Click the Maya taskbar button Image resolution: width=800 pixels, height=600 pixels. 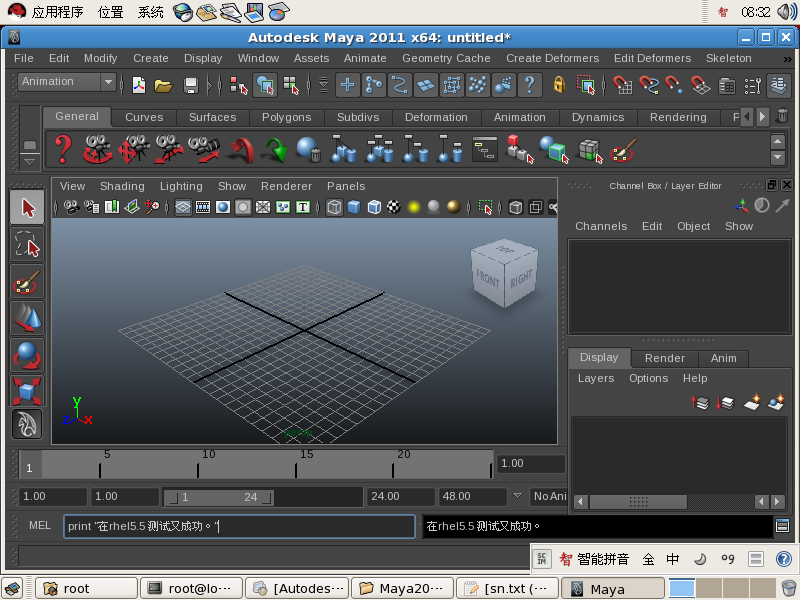point(613,589)
